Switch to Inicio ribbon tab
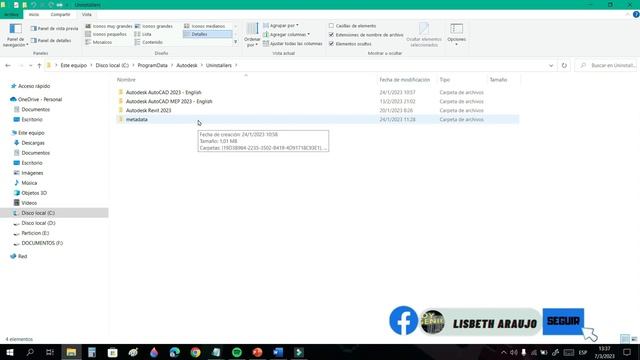The width and height of the screenshot is (640, 360). [34, 14]
